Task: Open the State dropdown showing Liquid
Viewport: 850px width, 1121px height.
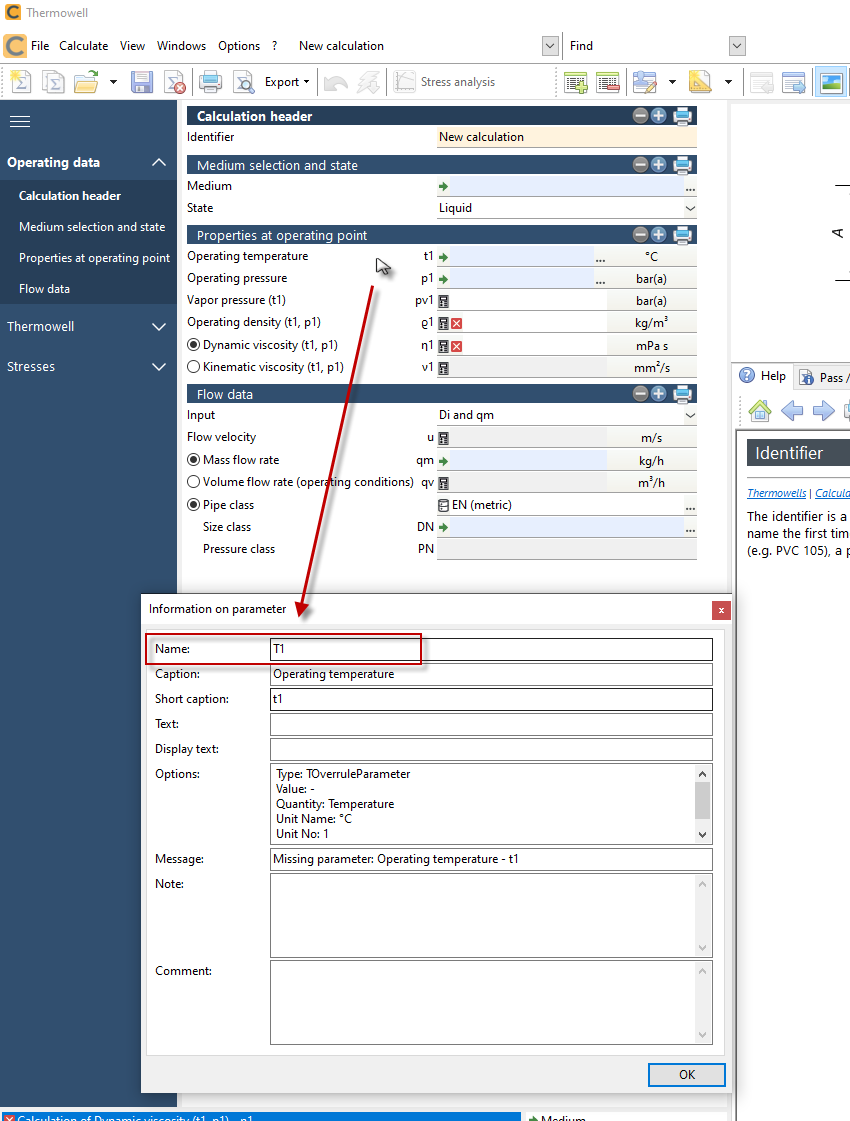Action: [688, 208]
